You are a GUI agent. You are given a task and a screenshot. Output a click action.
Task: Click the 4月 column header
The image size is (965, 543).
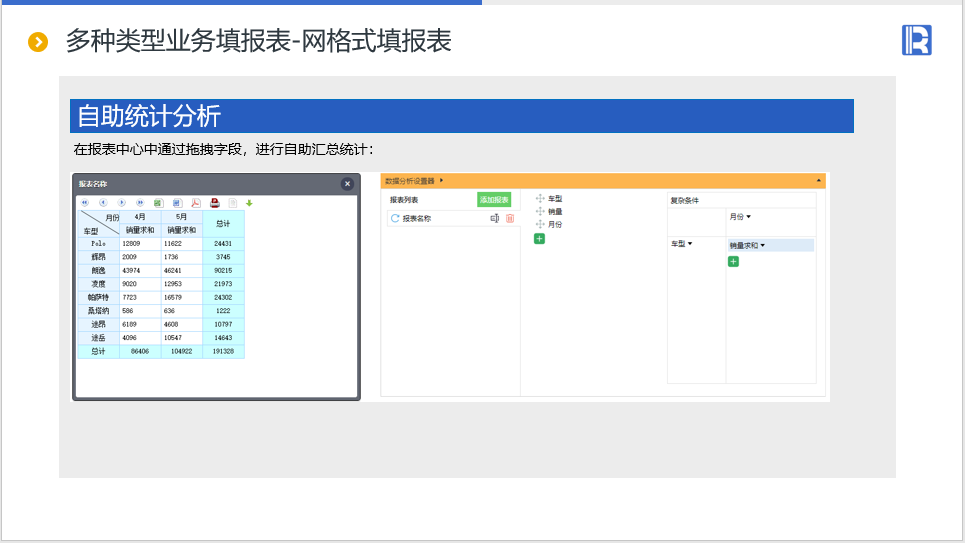pyautogui.click(x=140, y=217)
